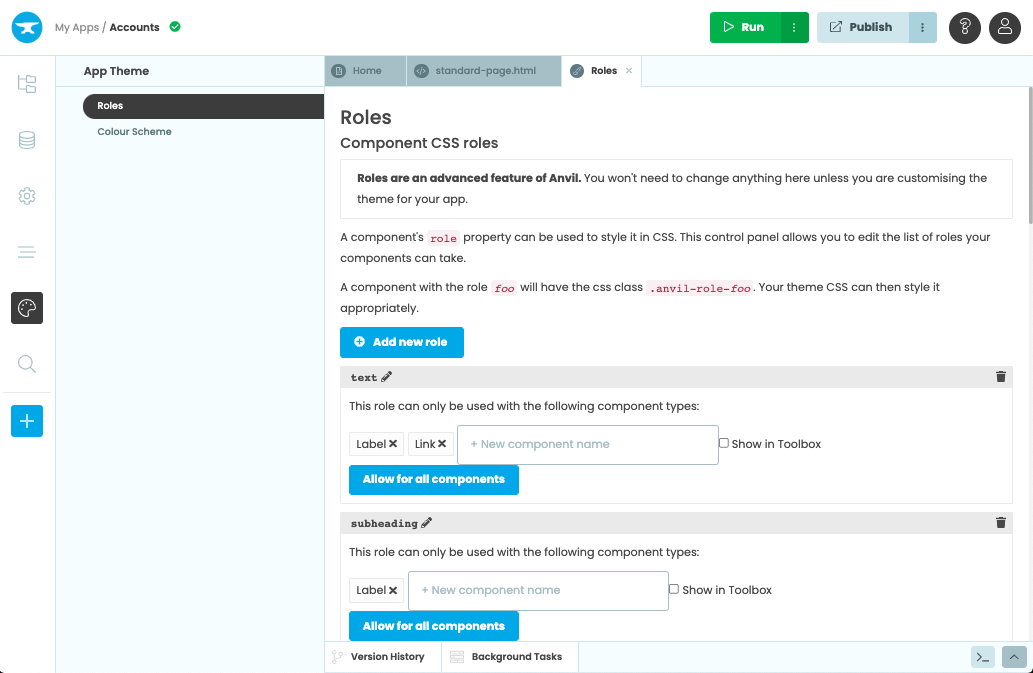1033x673 pixels.
Task: Rename the subheading role via pencil icon
Action: (x=427, y=522)
